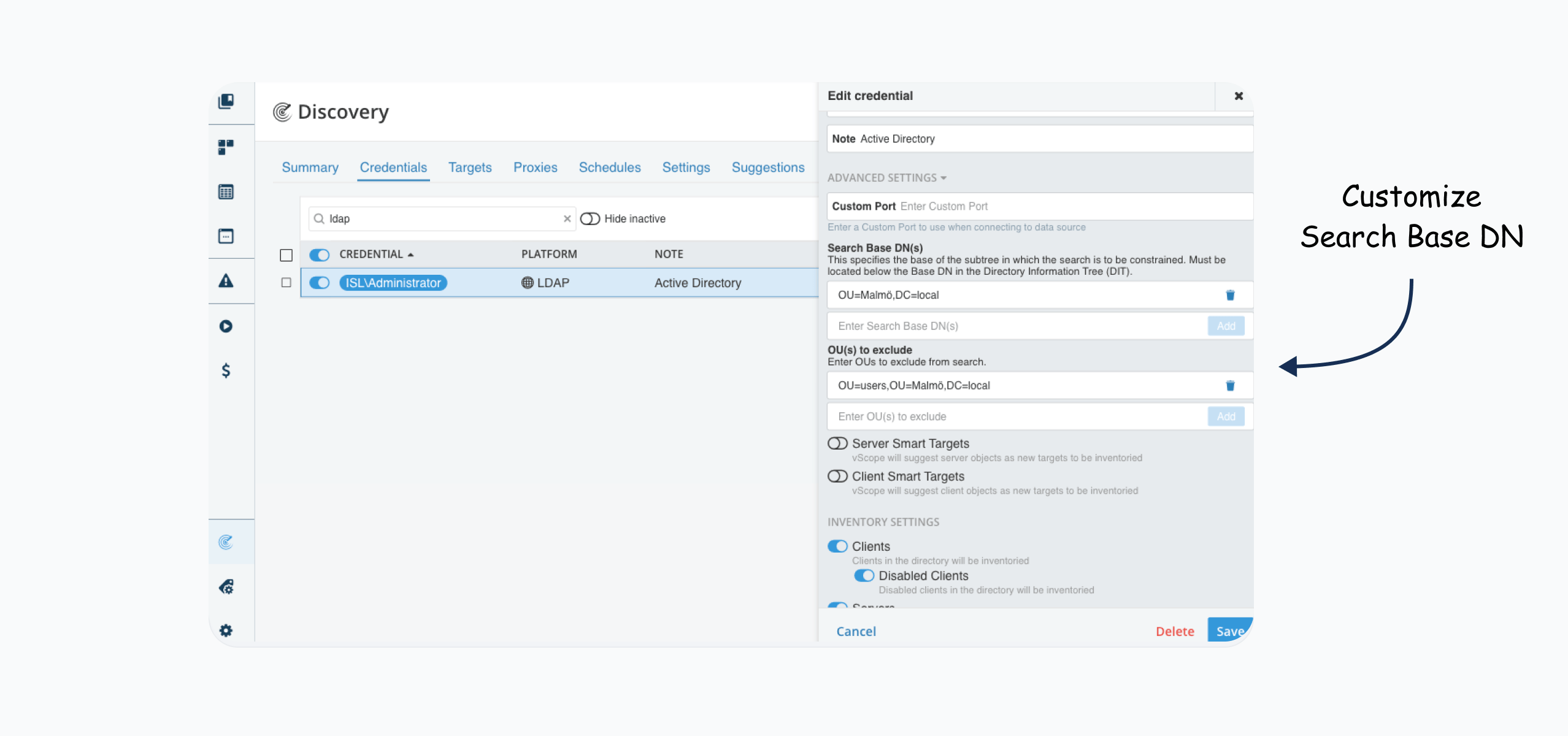This screenshot has height=736, width=1568.
Task: Open the highlighted Discovery radar sidebar icon
Action: 226,542
